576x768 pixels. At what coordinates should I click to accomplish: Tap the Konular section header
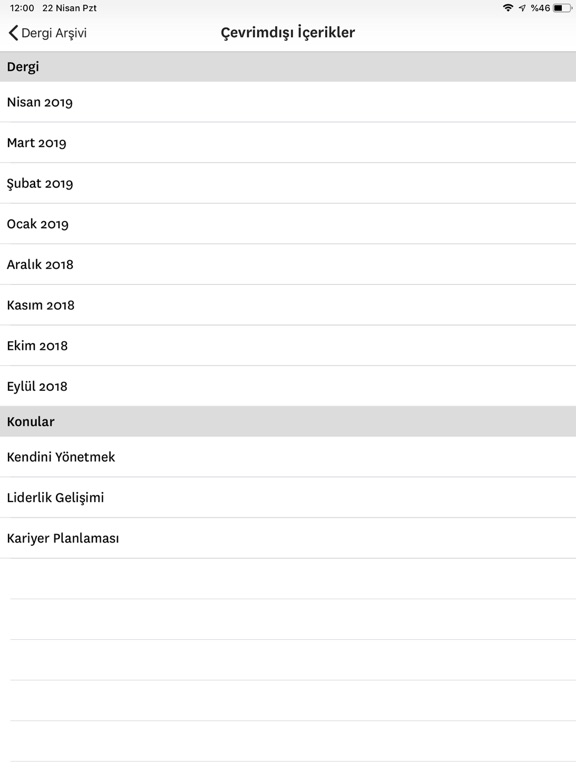[x=288, y=421]
